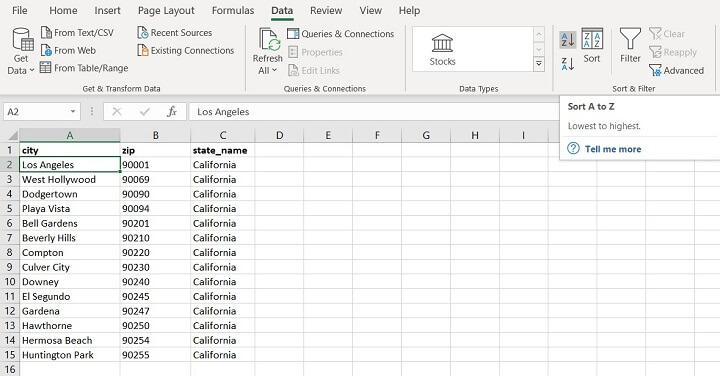Open Advanced filter options
This screenshot has height=376, width=720.
[677, 70]
